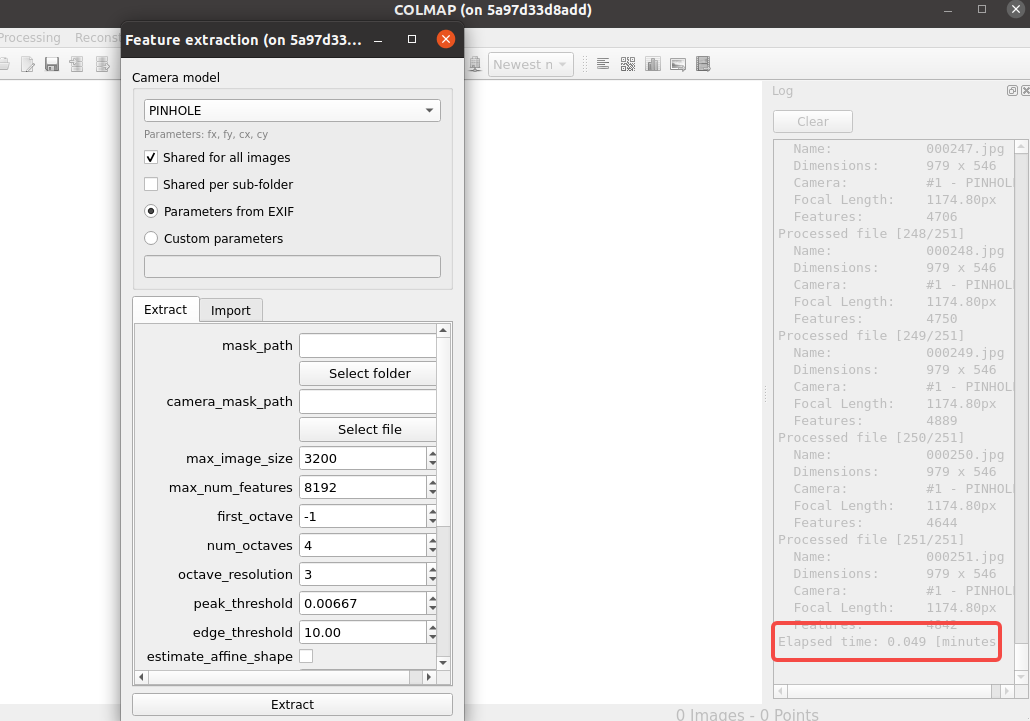Click Elapsed time 0.049 minutes log line
Screen dimensions: 1030x721
tap(887, 642)
